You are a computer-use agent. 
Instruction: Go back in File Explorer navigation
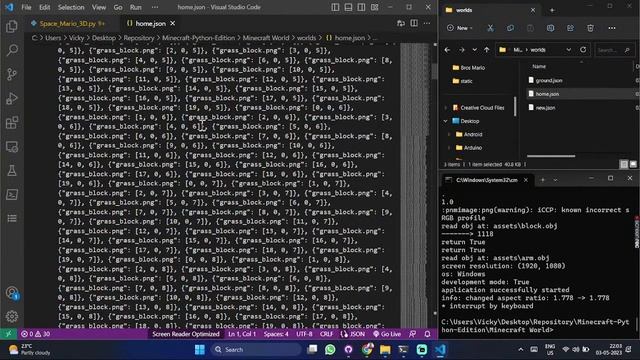tap(447, 50)
